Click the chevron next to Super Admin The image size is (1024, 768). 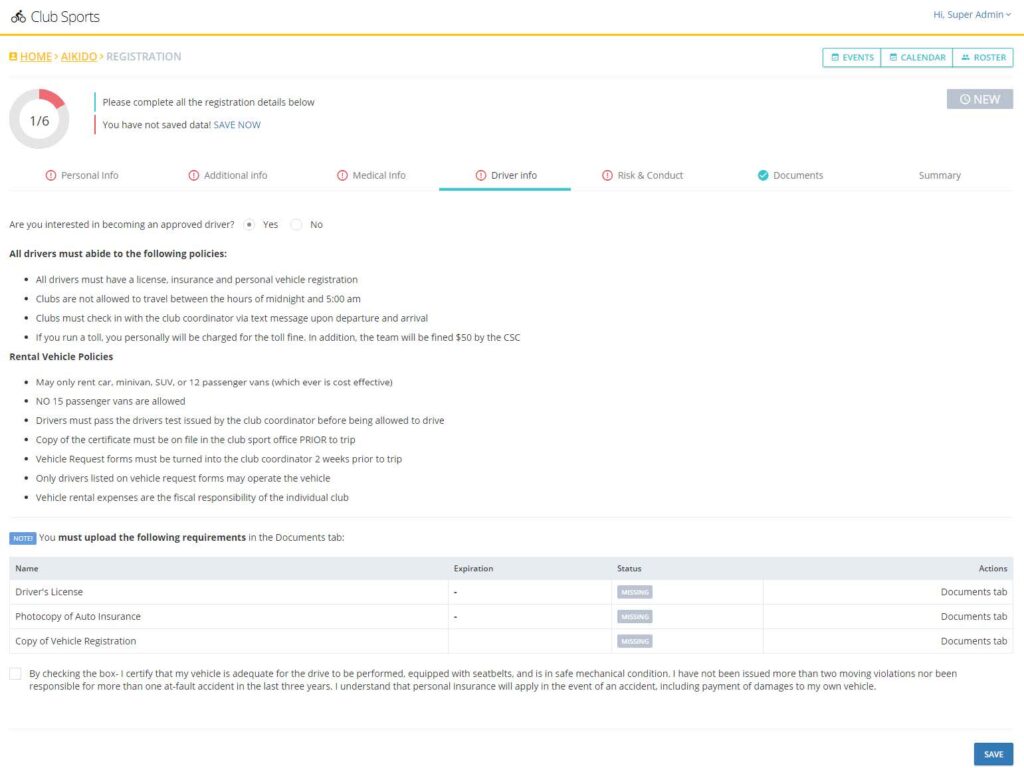[x=1008, y=14]
